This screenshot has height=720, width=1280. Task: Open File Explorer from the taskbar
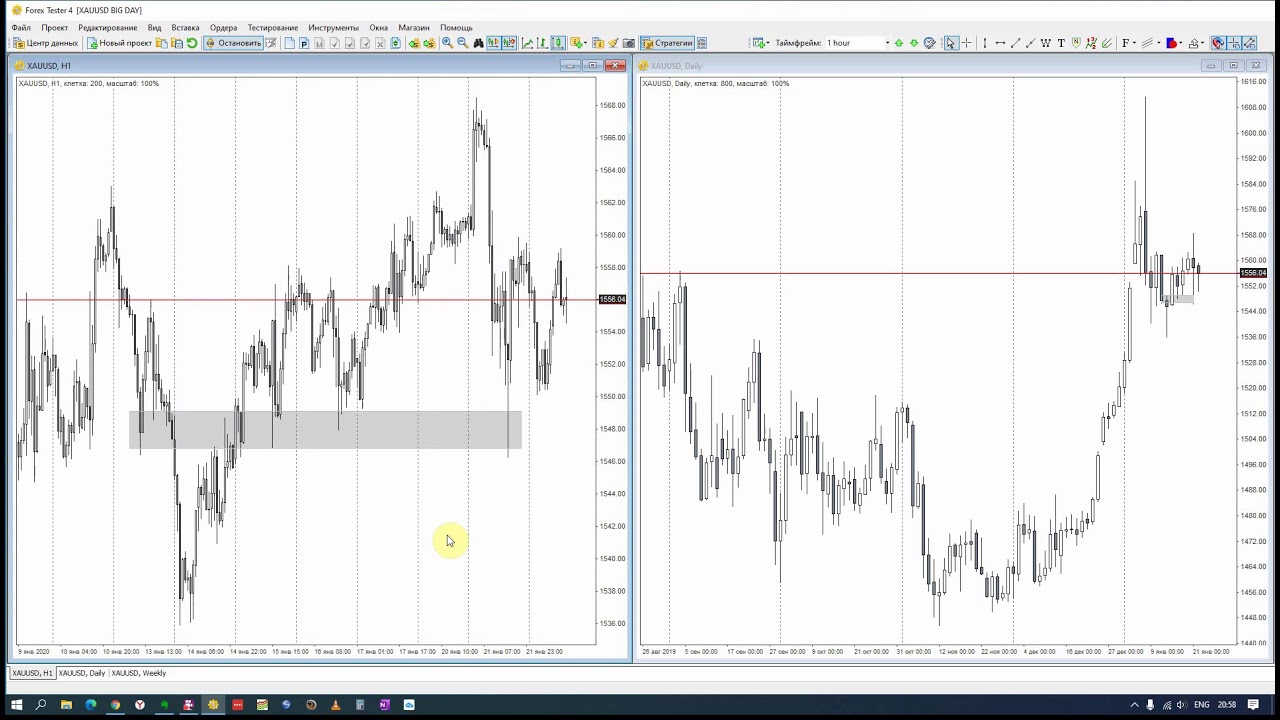(66, 705)
